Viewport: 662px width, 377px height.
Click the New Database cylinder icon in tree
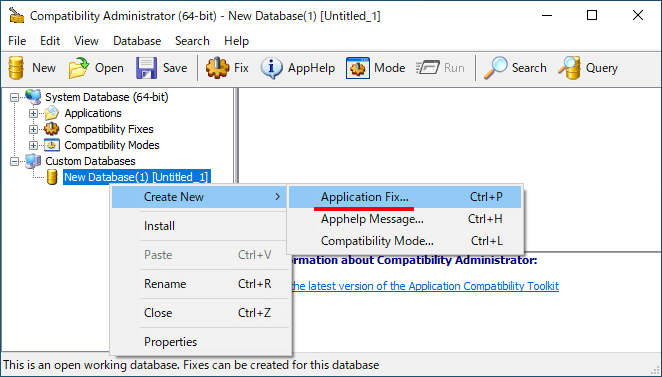(52, 177)
